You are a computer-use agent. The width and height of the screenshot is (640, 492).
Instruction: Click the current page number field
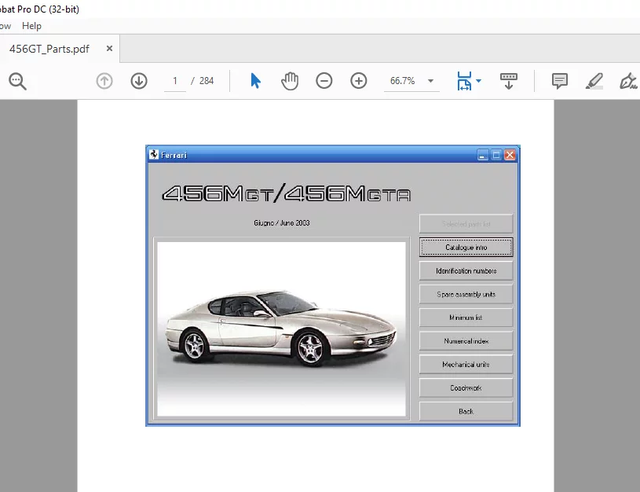pos(175,81)
